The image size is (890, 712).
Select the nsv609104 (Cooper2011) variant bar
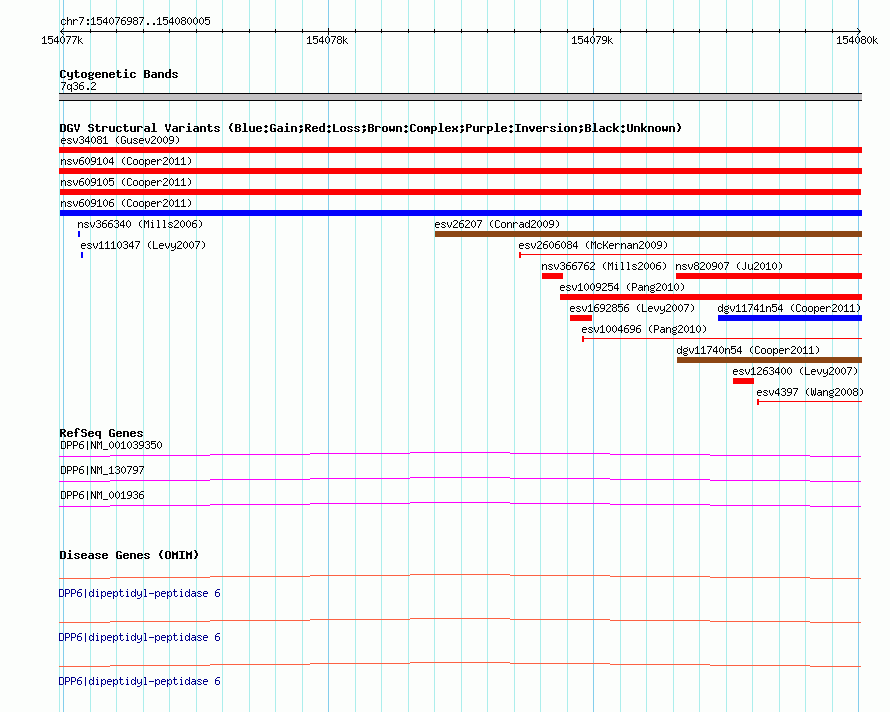pos(460,171)
